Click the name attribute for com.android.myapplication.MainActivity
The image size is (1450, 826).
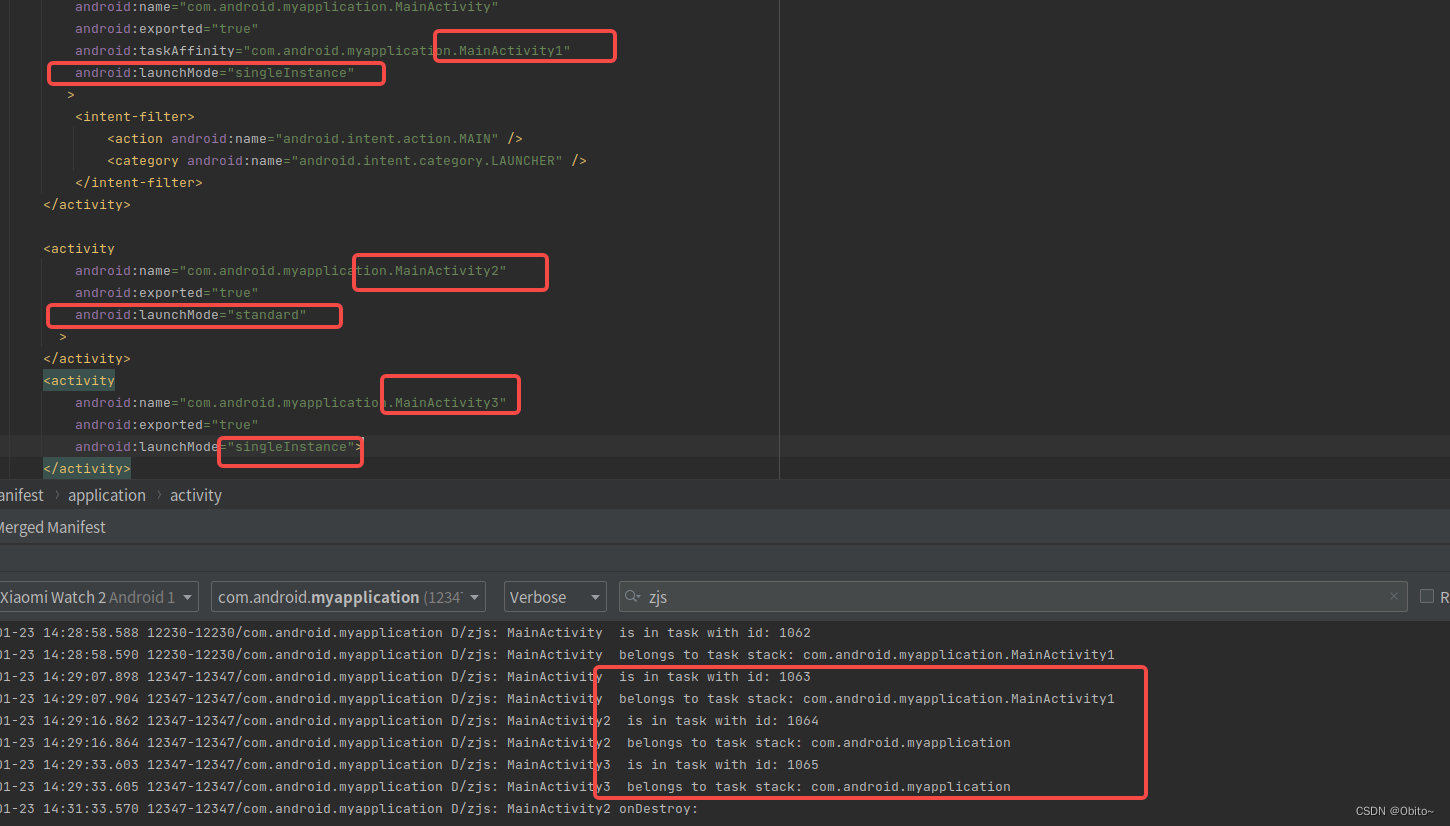[x=287, y=7]
